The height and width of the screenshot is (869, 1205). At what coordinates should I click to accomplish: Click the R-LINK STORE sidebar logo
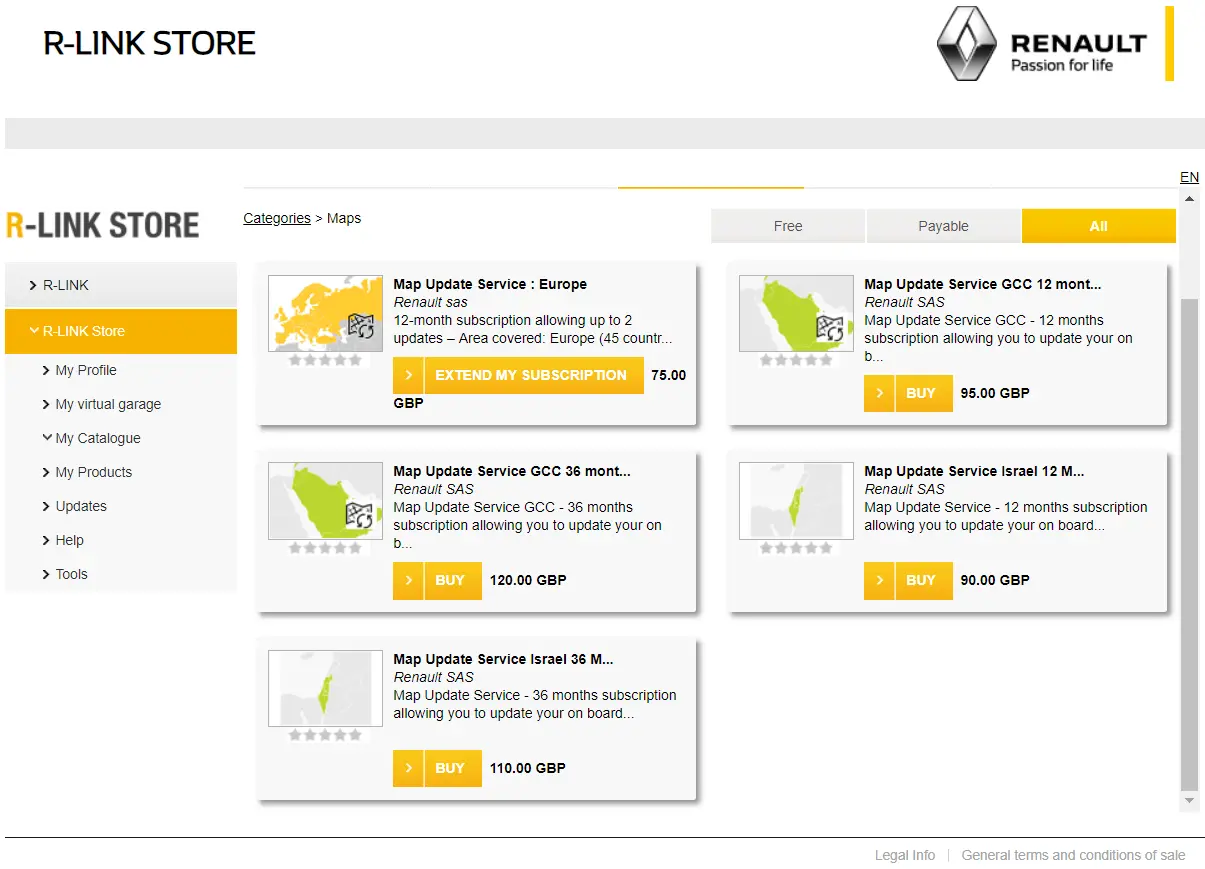tap(103, 225)
